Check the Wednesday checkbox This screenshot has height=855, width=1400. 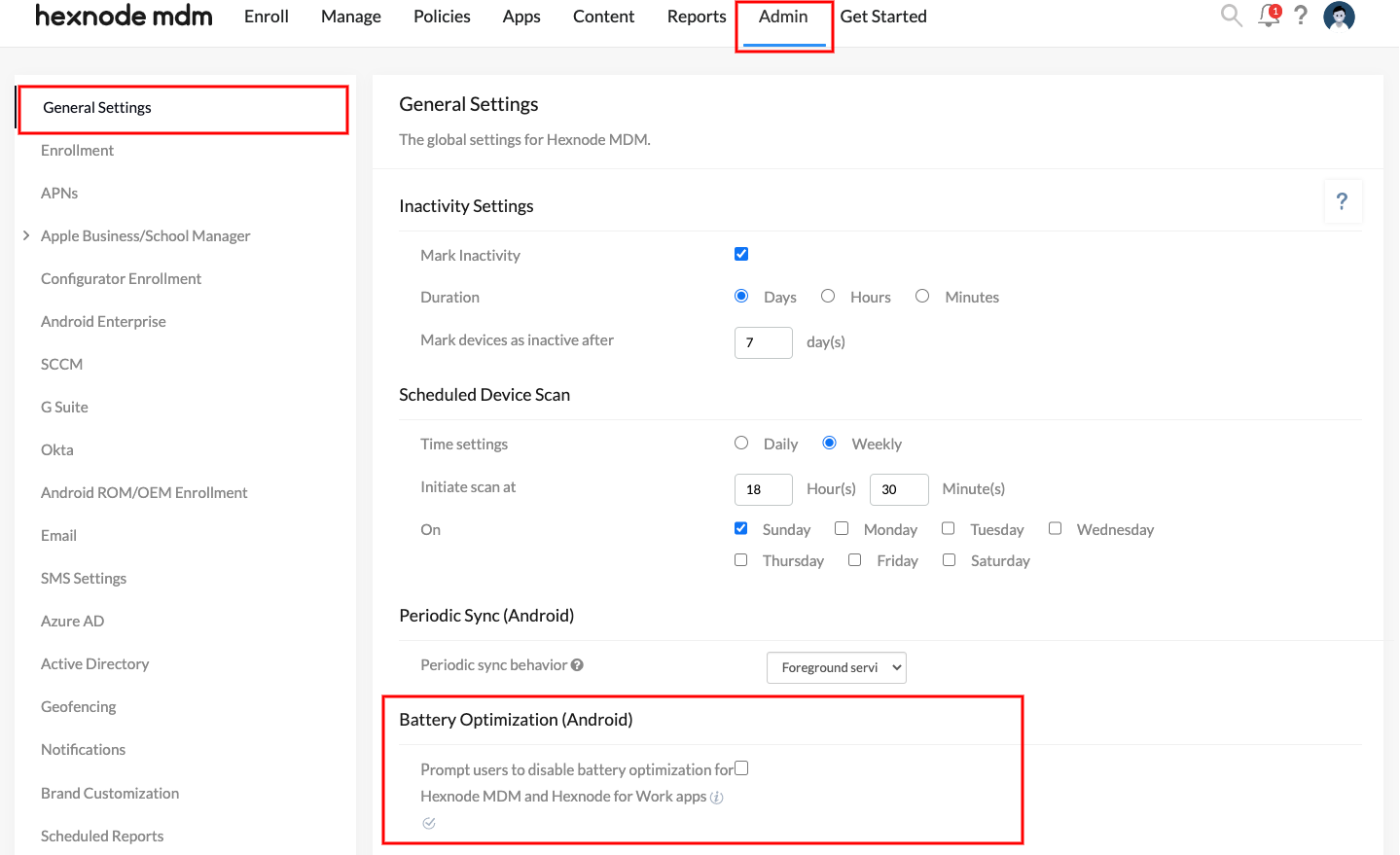tap(1055, 528)
